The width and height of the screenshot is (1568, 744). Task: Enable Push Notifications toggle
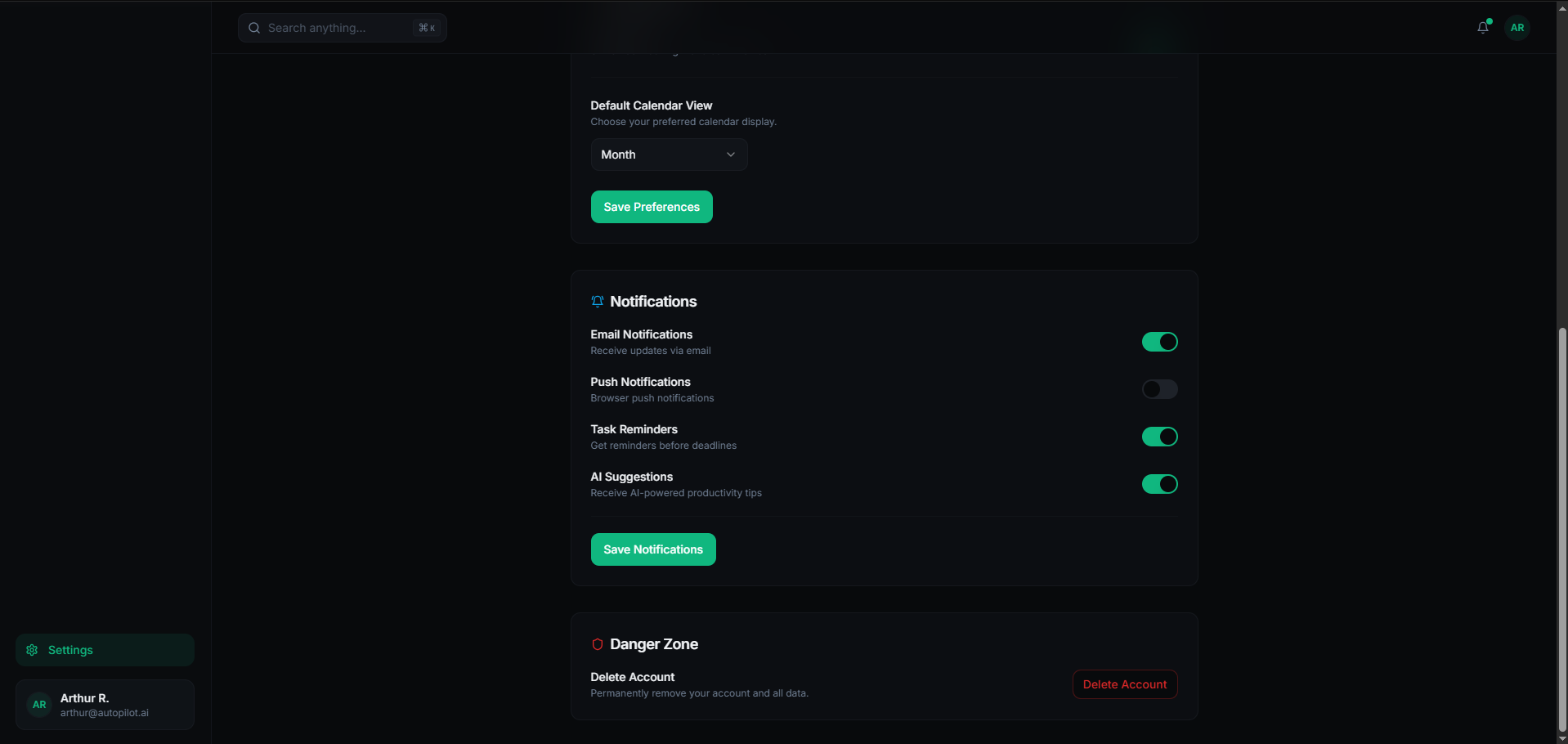pyautogui.click(x=1159, y=389)
